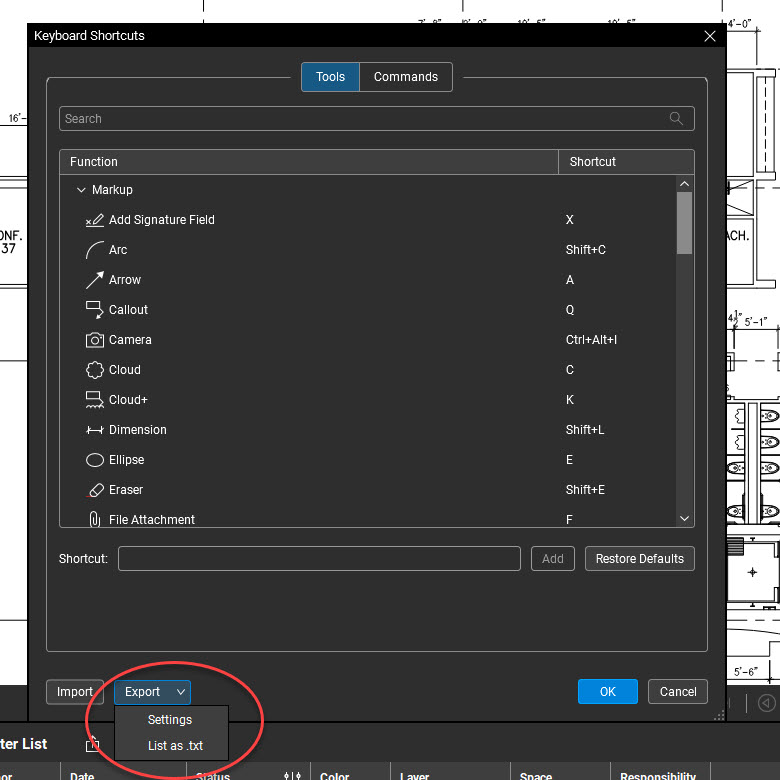Select the Cloud+ row label
Screen dimensions: 780x780
coord(128,399)
